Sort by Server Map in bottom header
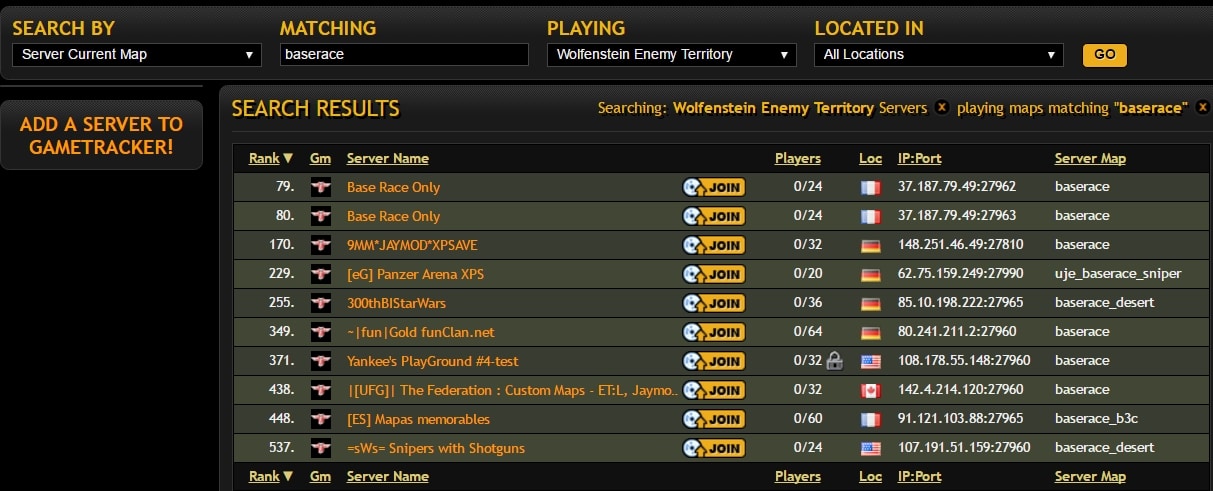Image resolution: width=1213 pixels, height=491 pixels. pos(1090,476)
